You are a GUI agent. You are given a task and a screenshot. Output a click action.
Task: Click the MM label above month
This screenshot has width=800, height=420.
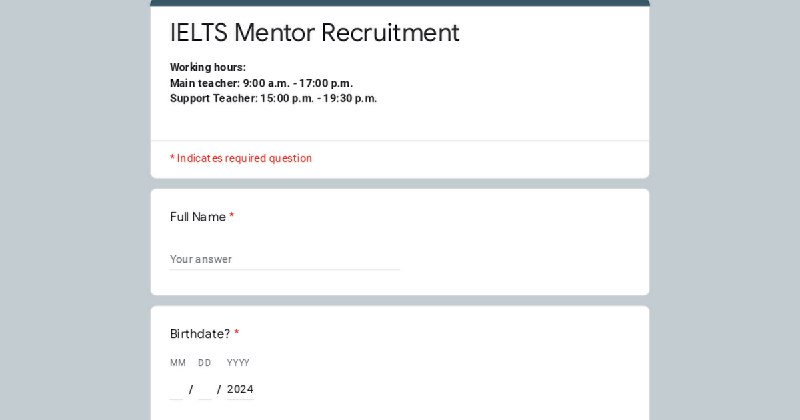tap(178, 363)
